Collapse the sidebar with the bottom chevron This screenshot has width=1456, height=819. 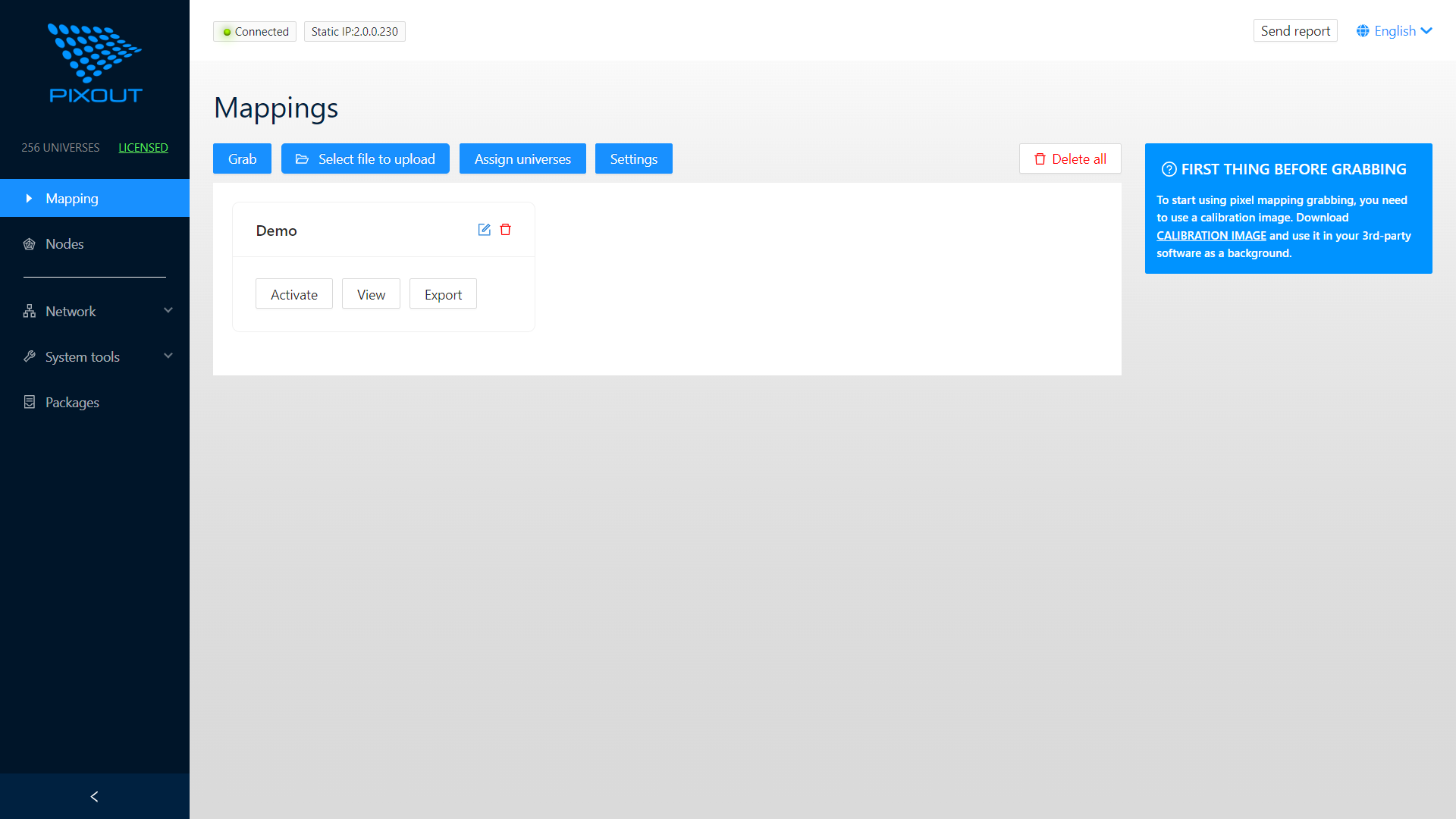[94, 796]
